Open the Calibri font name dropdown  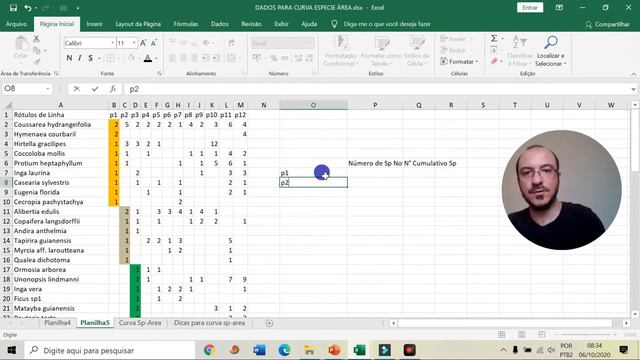113,43
